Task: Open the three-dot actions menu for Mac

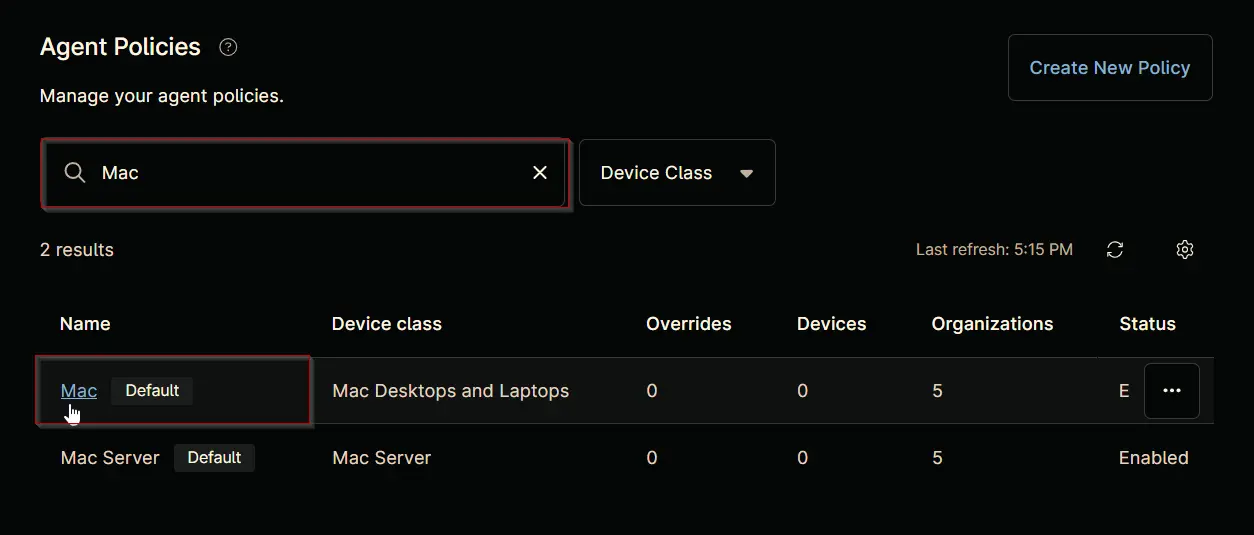Action: (1172, 391)
